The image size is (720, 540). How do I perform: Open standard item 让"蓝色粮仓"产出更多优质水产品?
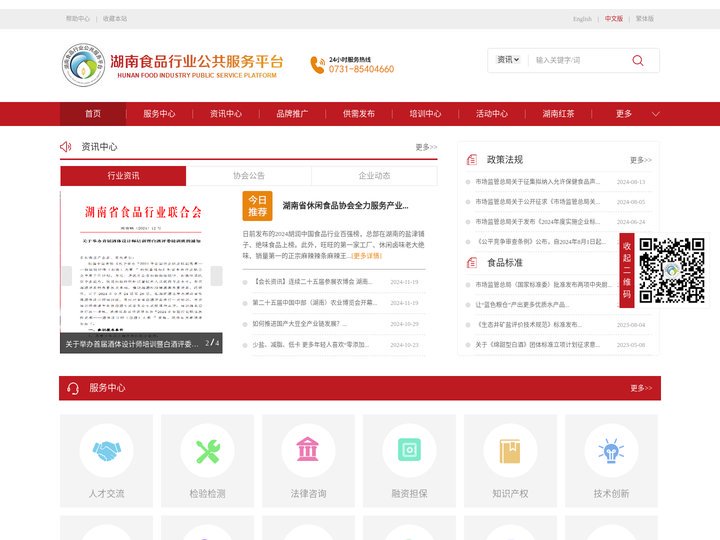[523, 304]
